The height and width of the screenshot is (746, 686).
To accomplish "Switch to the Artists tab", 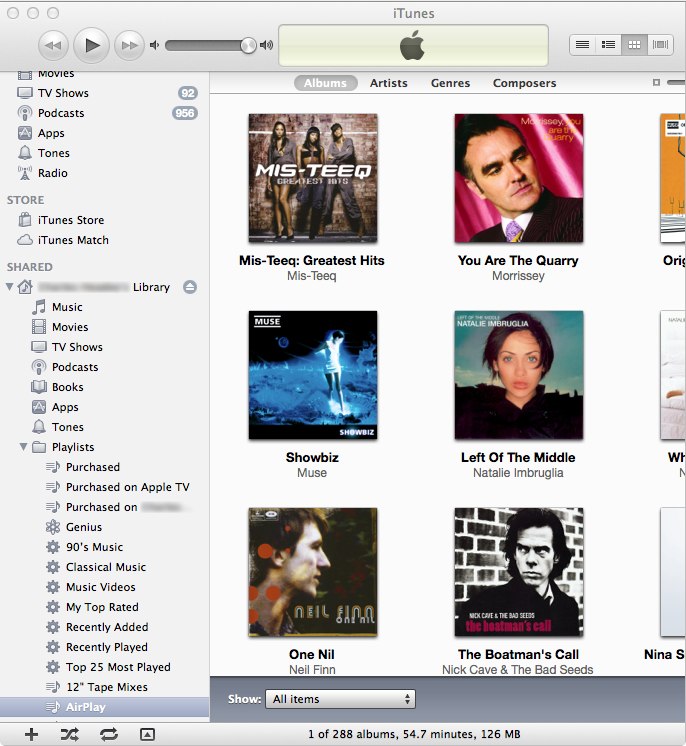I will tap(389, 83).
